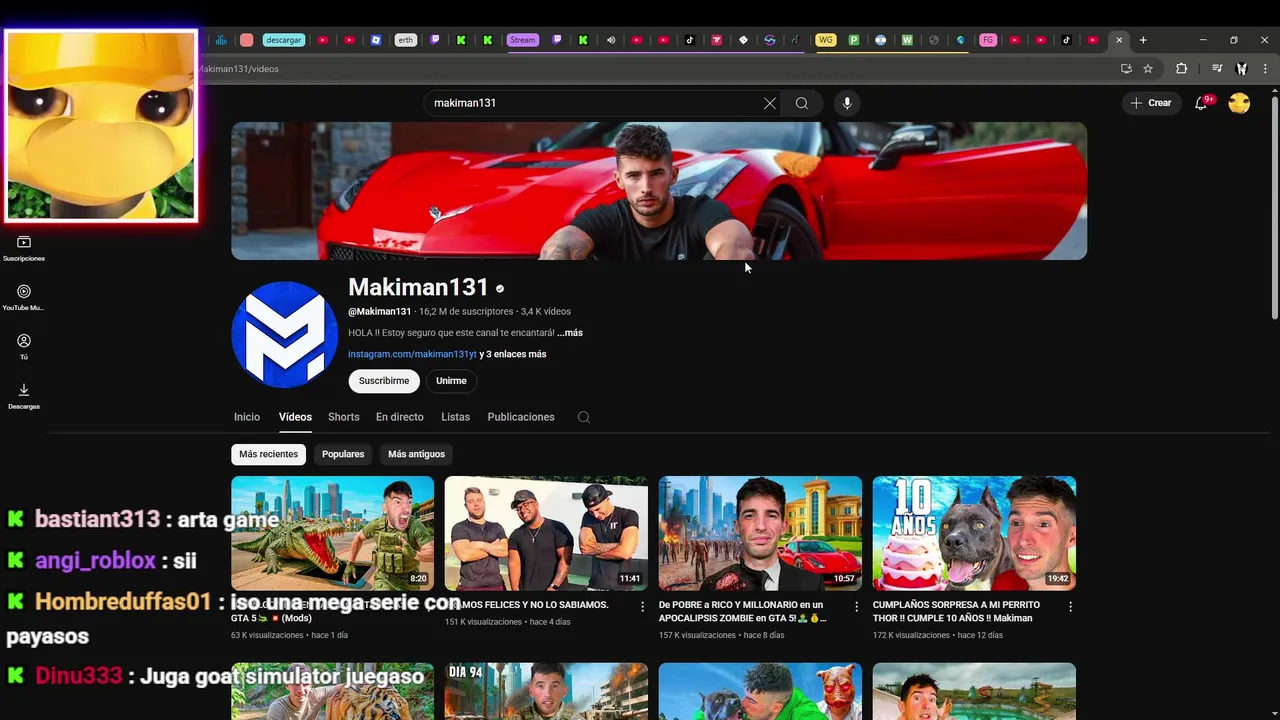This screenshot has height=720, width=1280.
Task: Click the Suscribirme button
Action: pyautogui.click(x=384, y=381)
